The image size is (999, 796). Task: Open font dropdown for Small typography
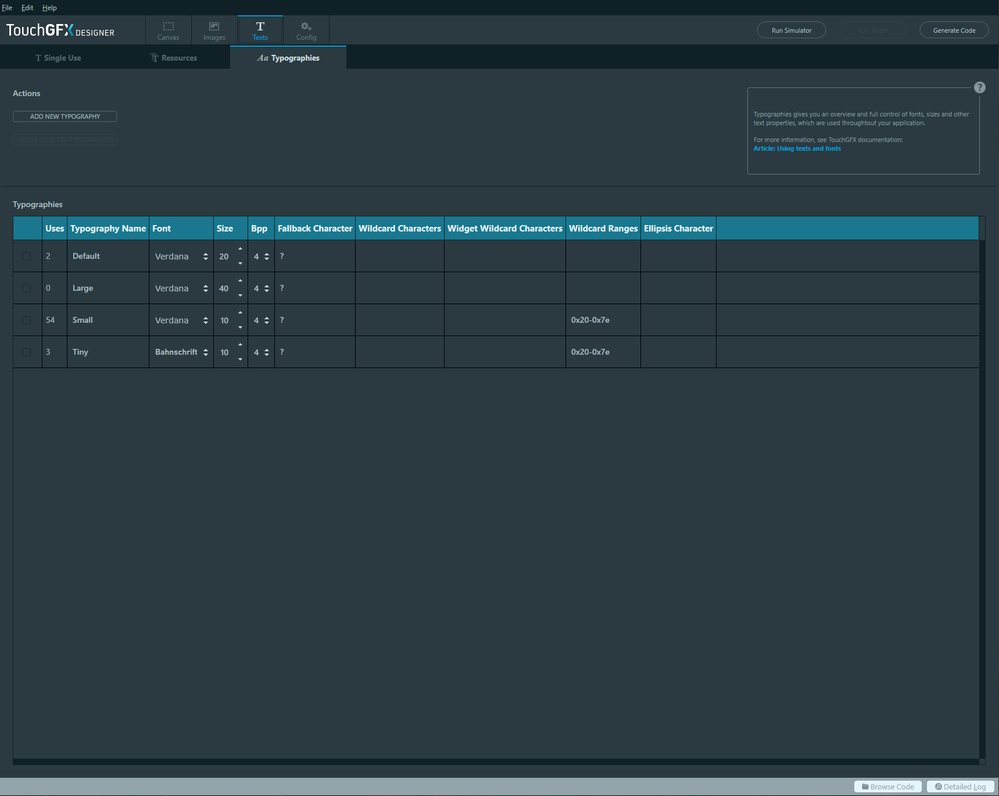(181, 320)
